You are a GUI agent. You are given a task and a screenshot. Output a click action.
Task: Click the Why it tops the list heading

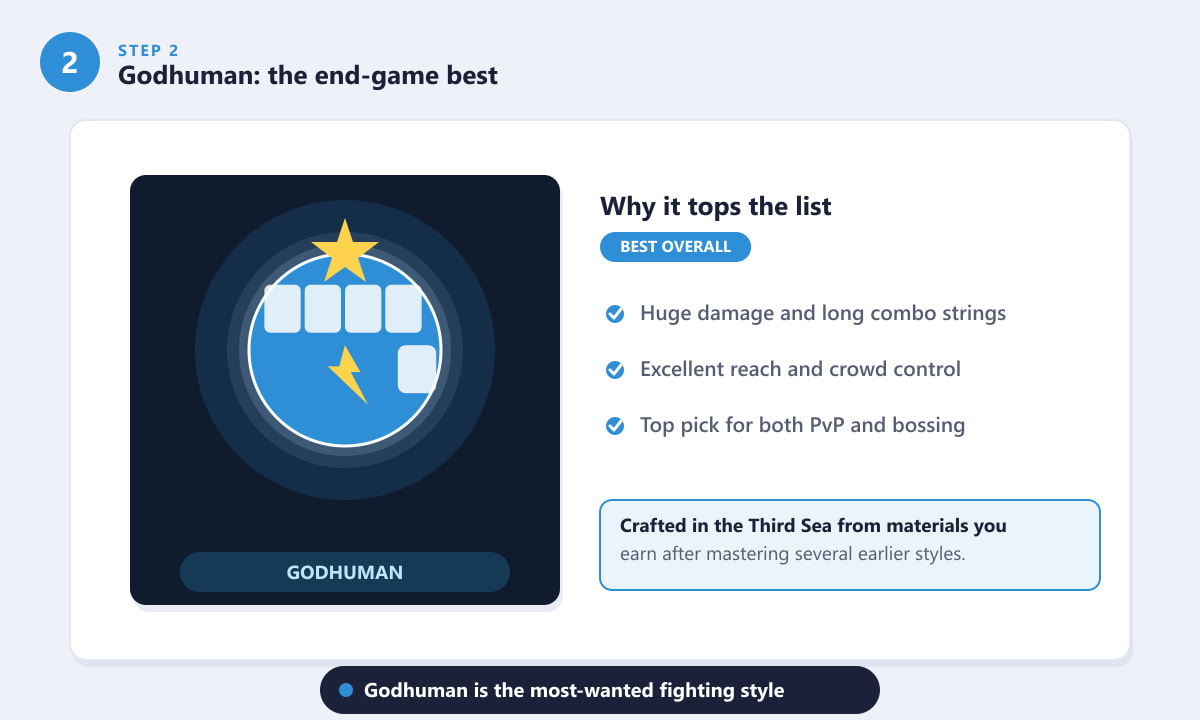coord(716,207)
